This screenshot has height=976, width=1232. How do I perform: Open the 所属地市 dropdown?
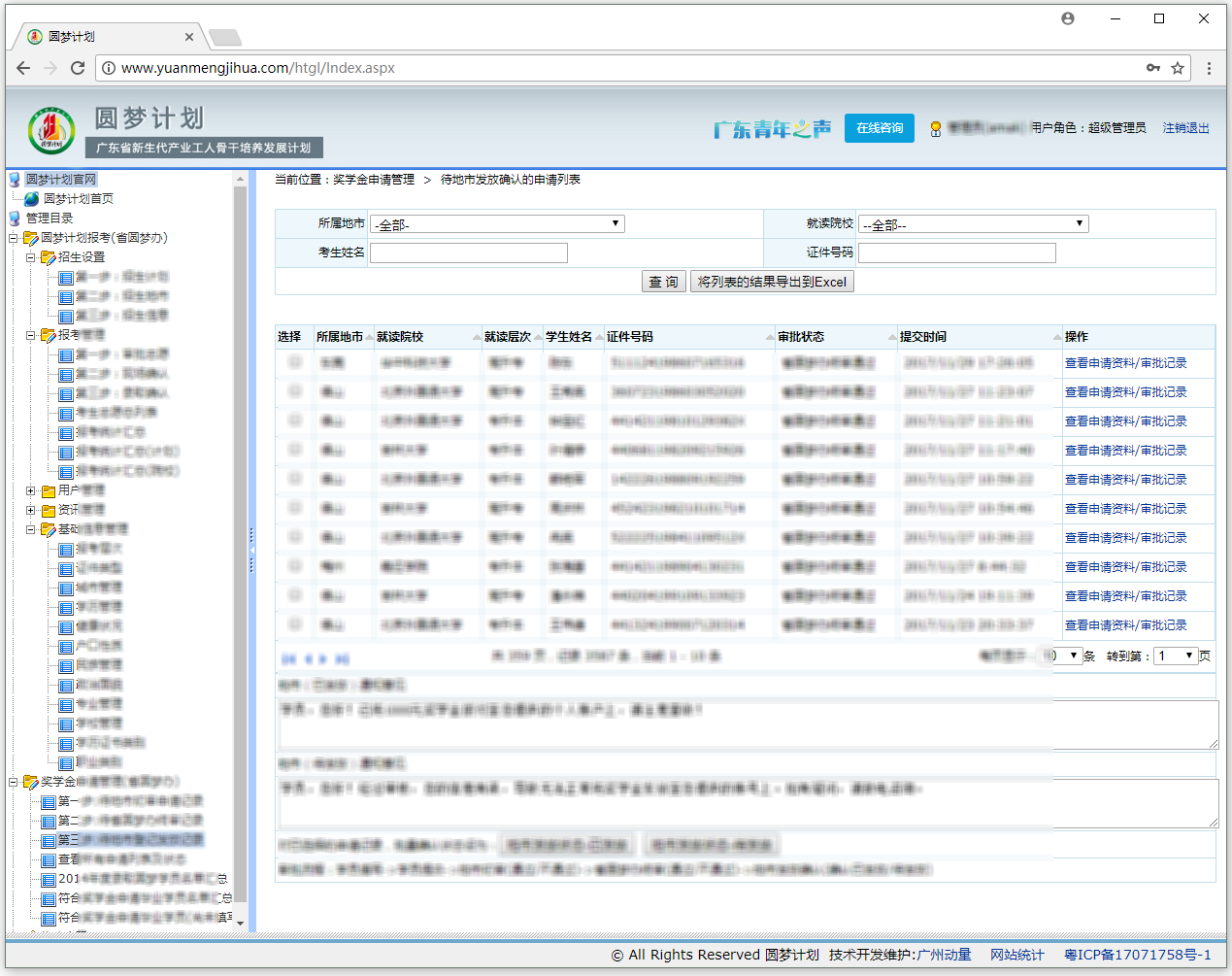496,224
